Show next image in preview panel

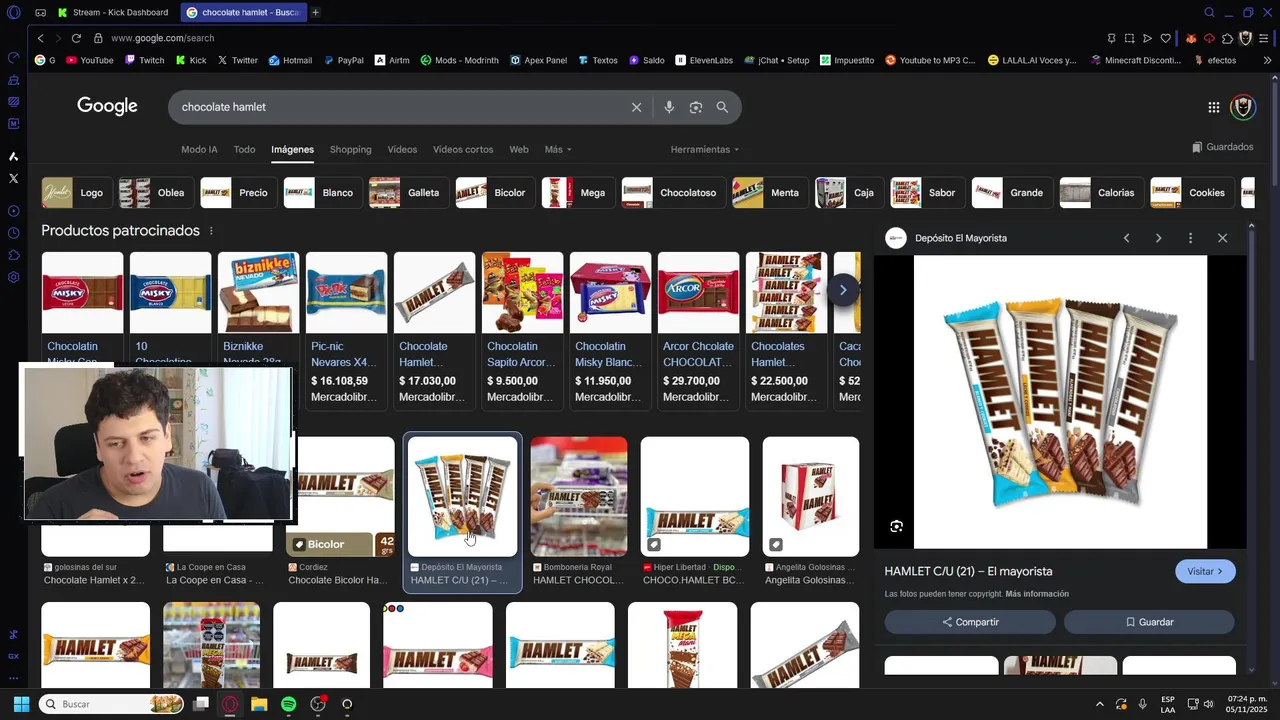click(1158, 238)
